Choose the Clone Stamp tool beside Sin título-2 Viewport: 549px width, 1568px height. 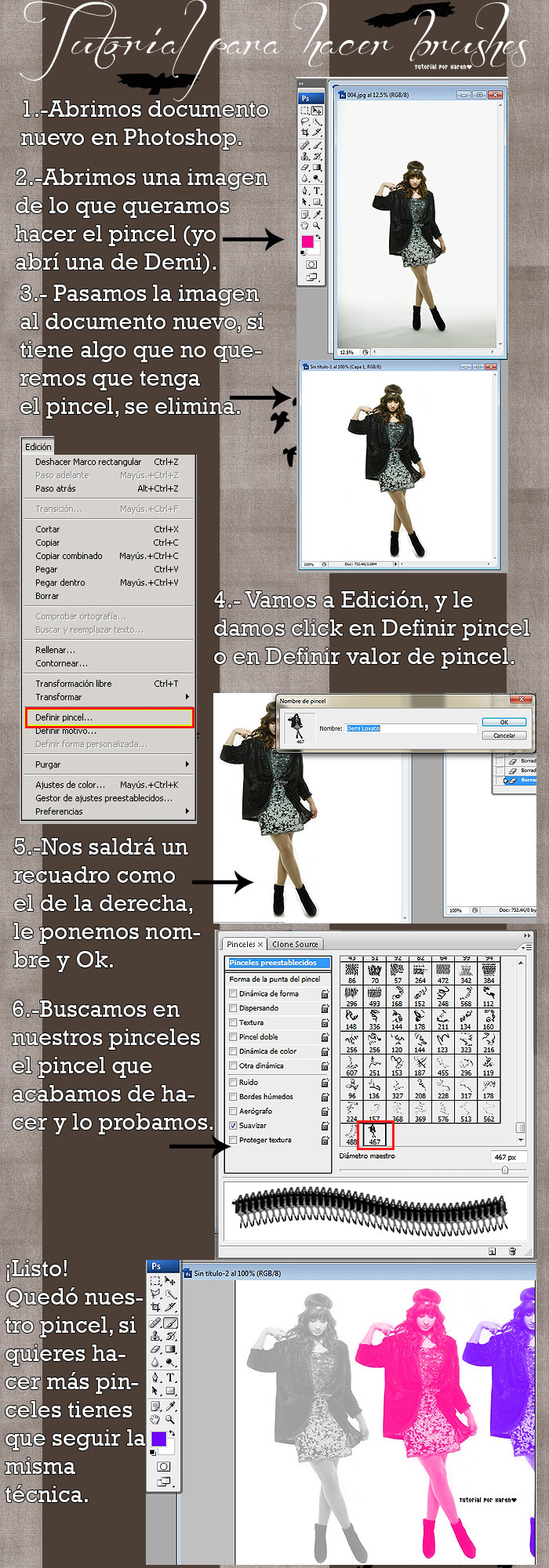point(155,1336)
